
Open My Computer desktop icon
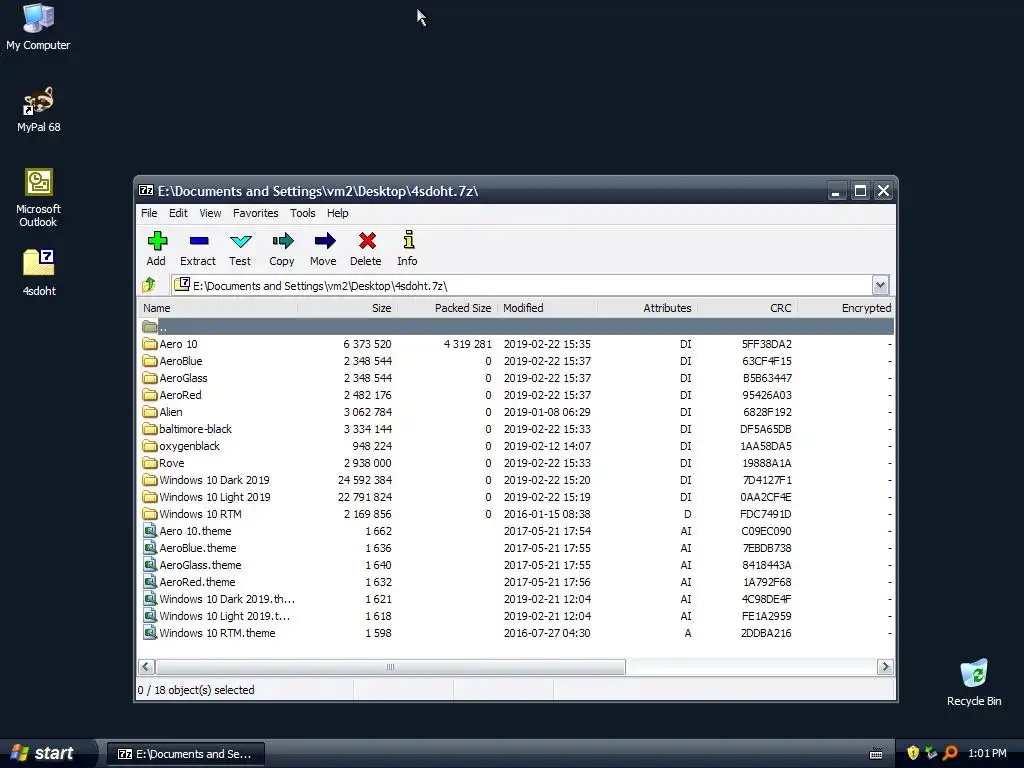[x=38, y=27]
